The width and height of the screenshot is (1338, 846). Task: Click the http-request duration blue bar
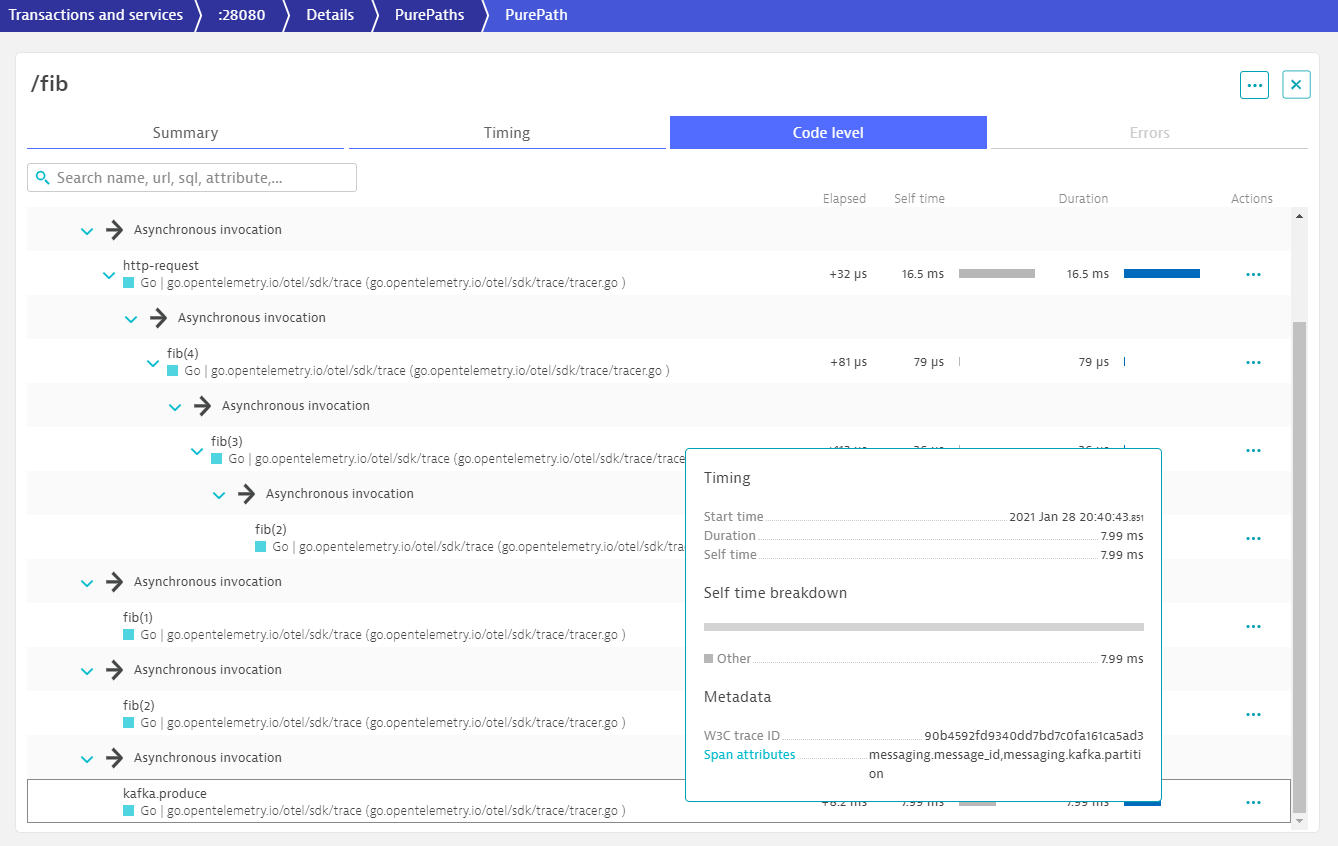1162,274
